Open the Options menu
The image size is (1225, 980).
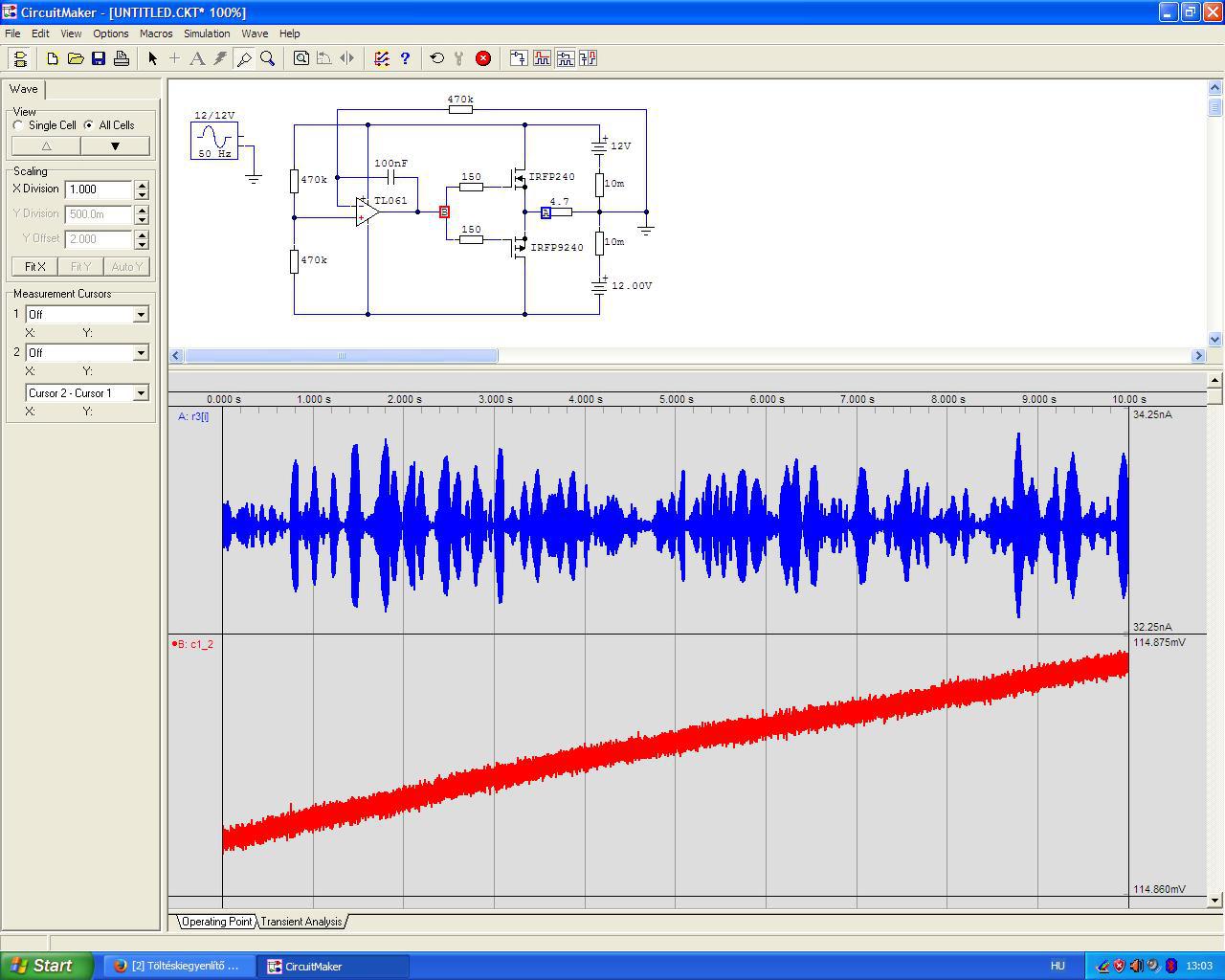click(111, 33)
